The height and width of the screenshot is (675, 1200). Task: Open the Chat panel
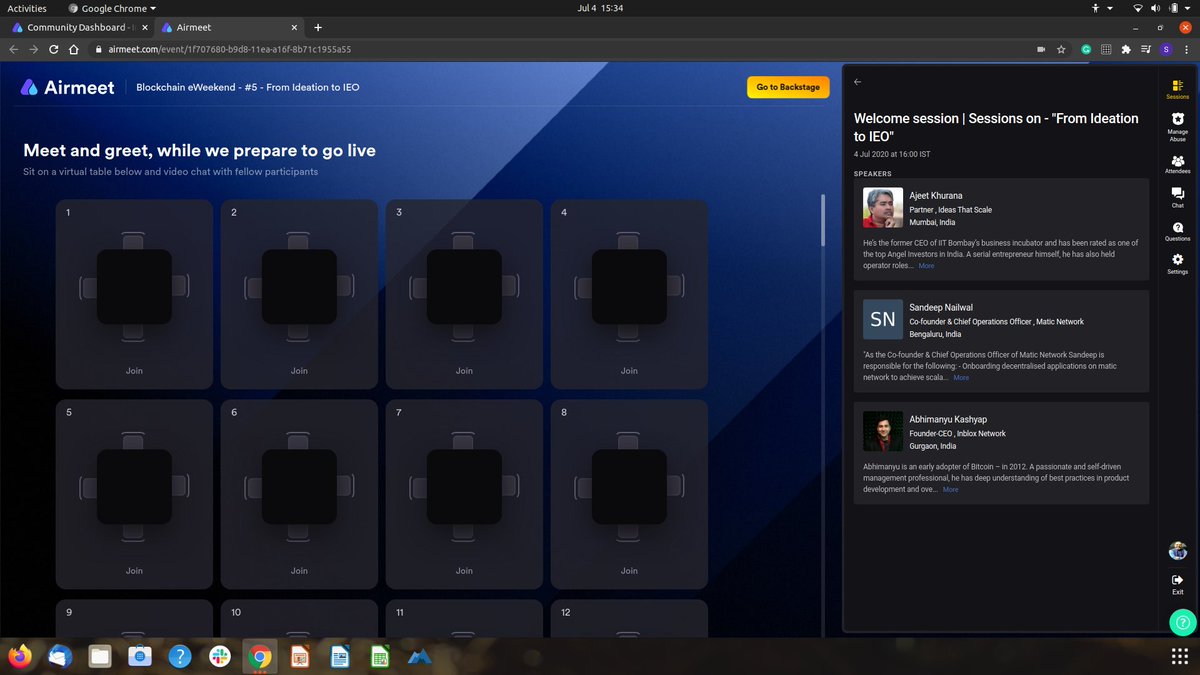[x=1177, y=197]
